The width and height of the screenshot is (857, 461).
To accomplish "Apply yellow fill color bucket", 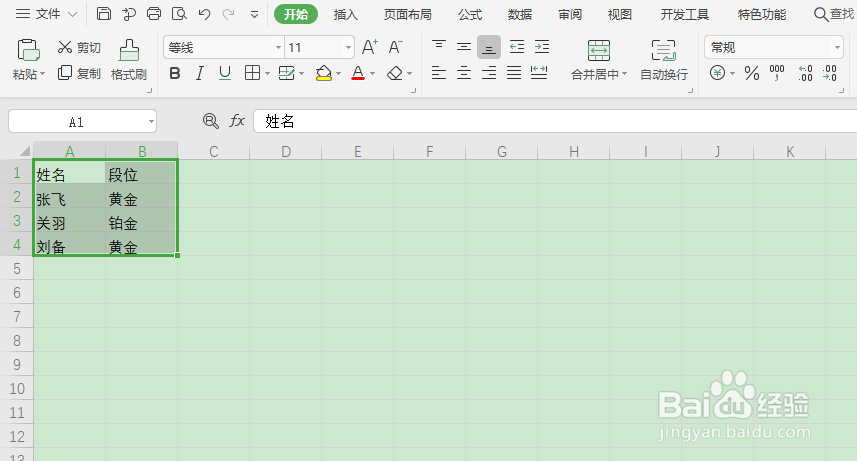I will 324,73.
